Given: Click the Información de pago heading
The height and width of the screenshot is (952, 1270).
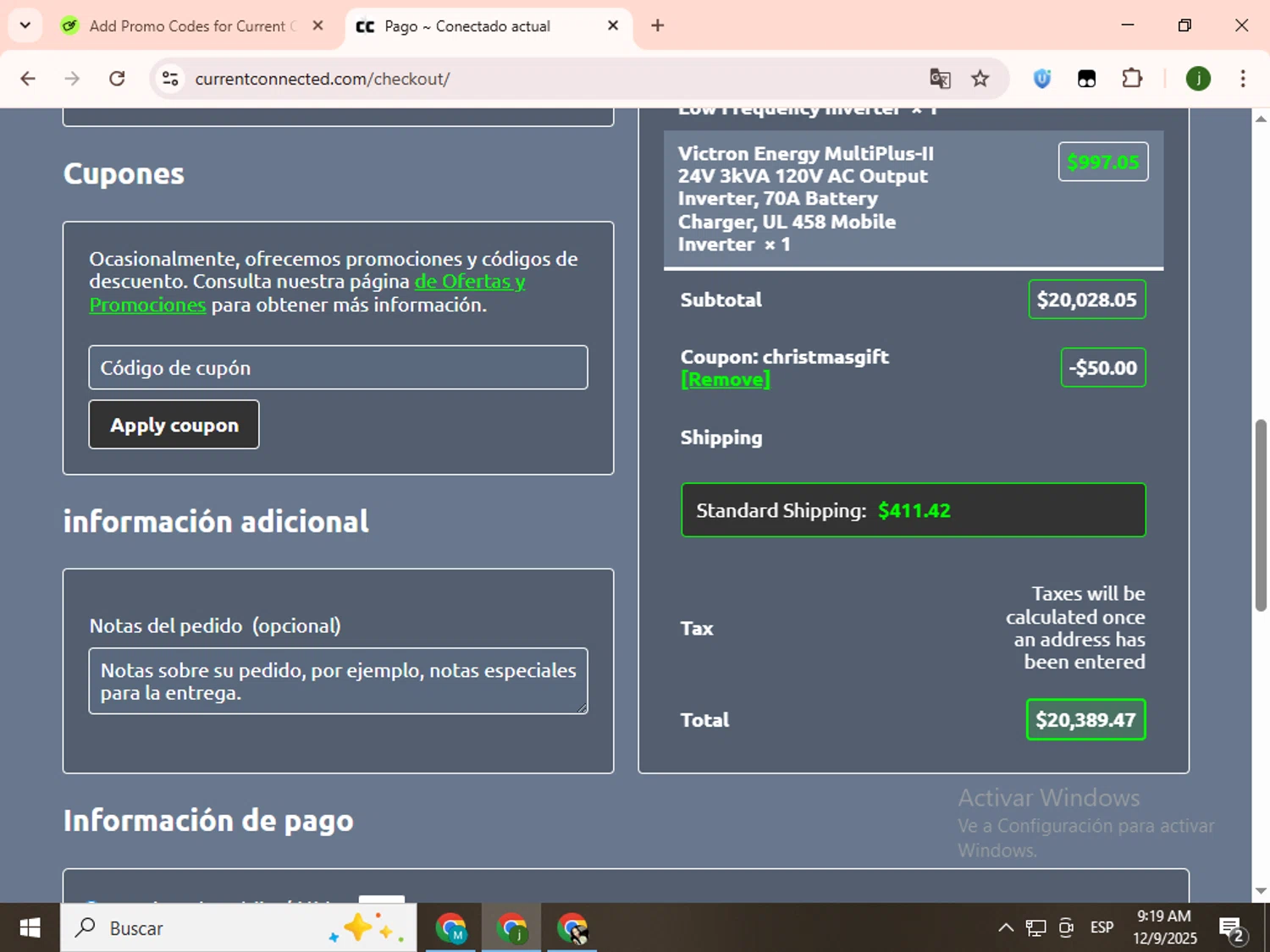Looking at the screenshot, I should click(208, 821).
